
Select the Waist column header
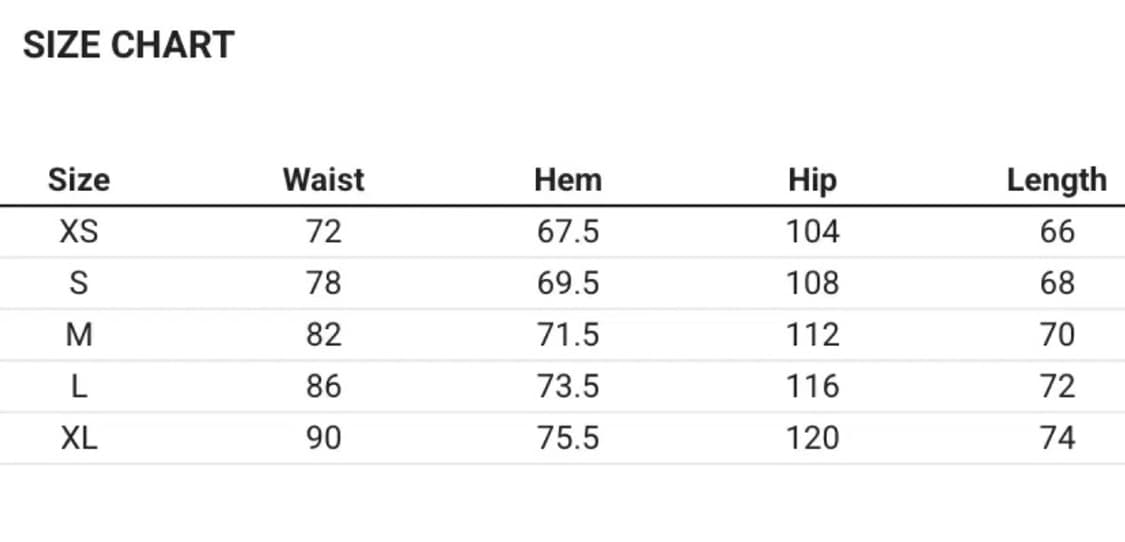coord(323,180)
